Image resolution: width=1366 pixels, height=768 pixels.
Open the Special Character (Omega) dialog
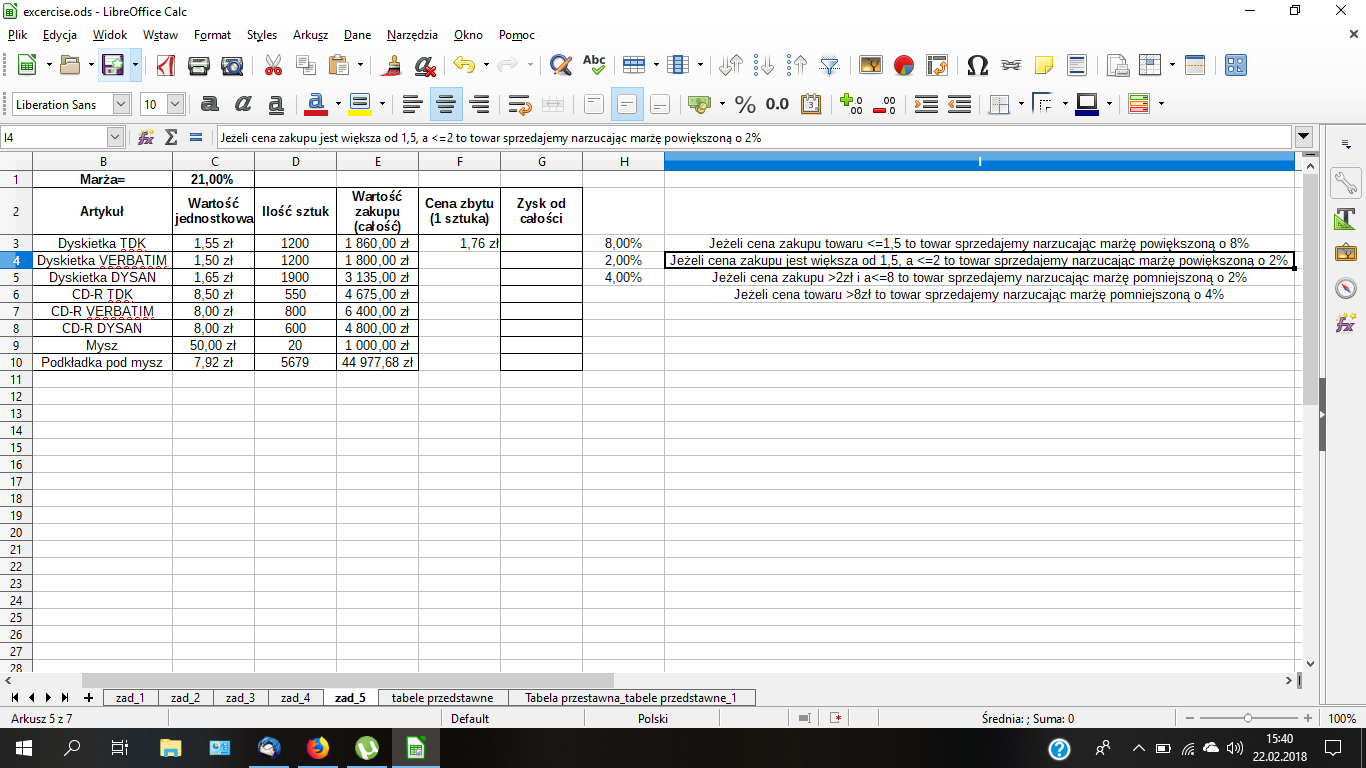point(978,66)
